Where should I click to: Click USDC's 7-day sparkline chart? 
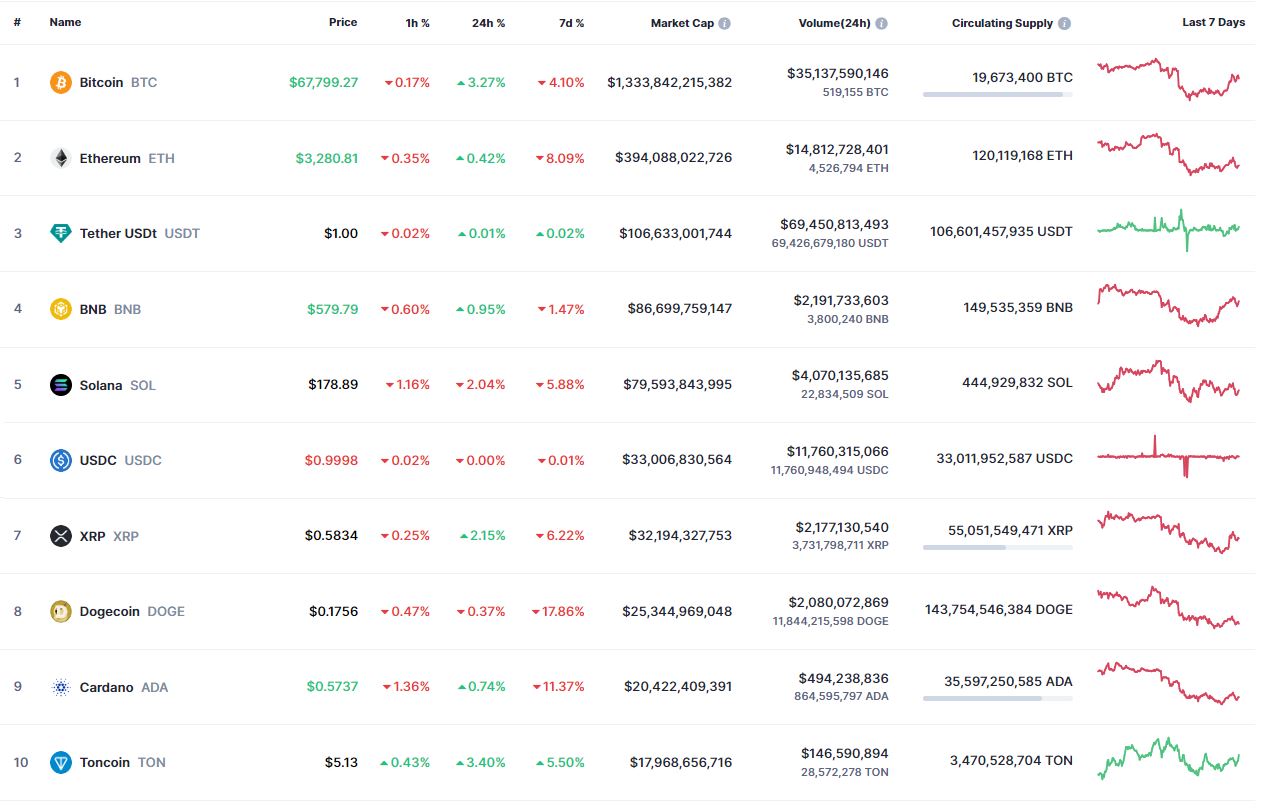pyautogui.click(x=1168, y=457)
